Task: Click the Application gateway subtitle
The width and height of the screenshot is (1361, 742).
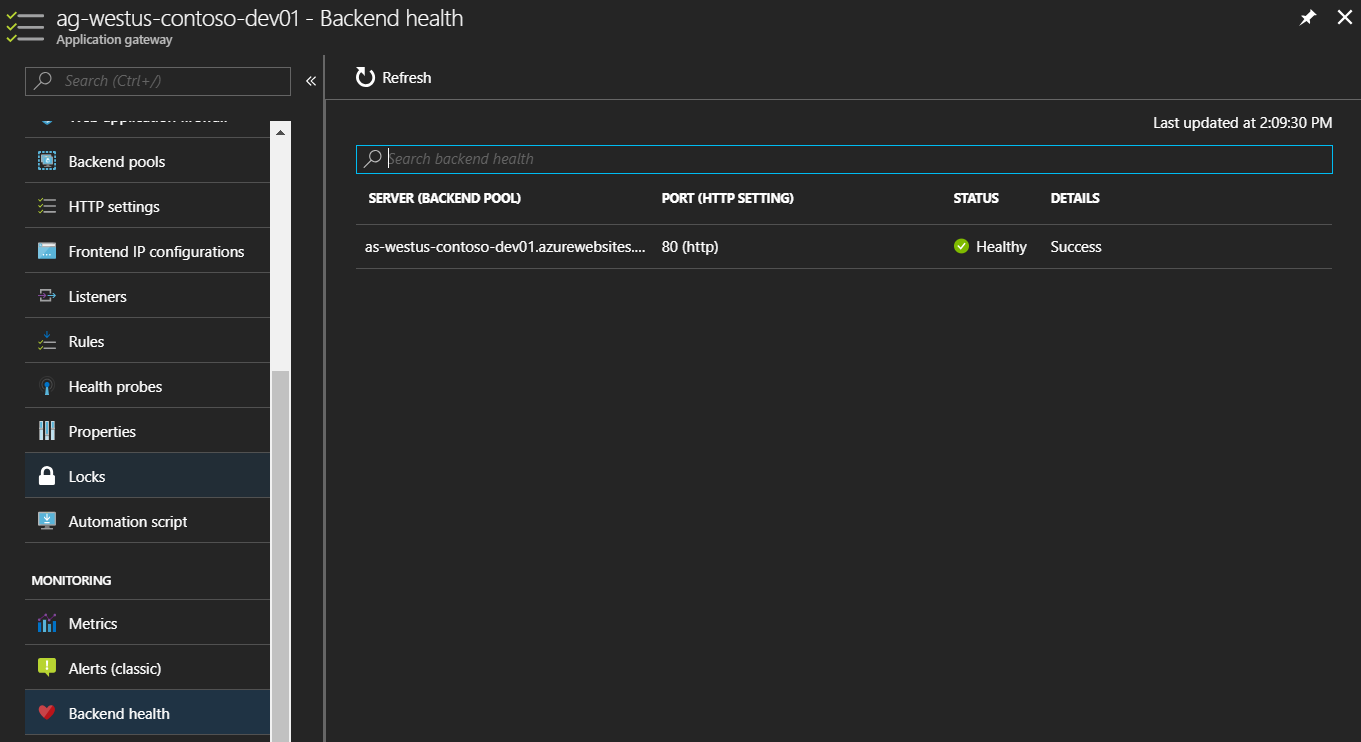Action: (x=114, y=40)
